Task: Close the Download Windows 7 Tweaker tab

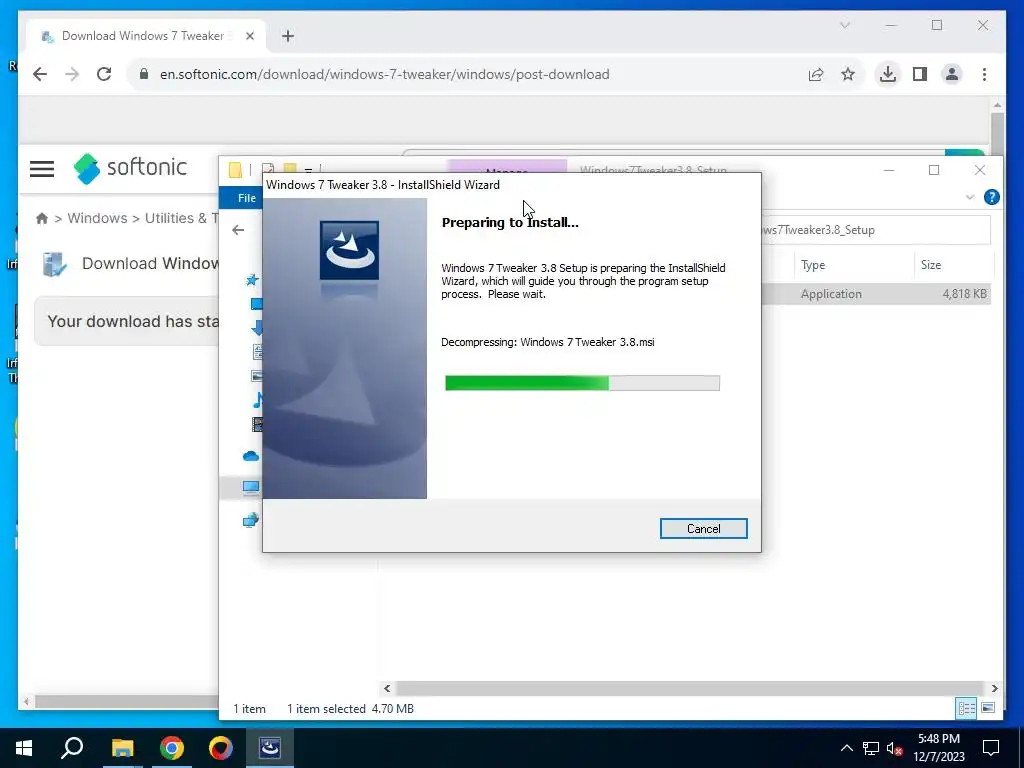Action: point(249,36)
